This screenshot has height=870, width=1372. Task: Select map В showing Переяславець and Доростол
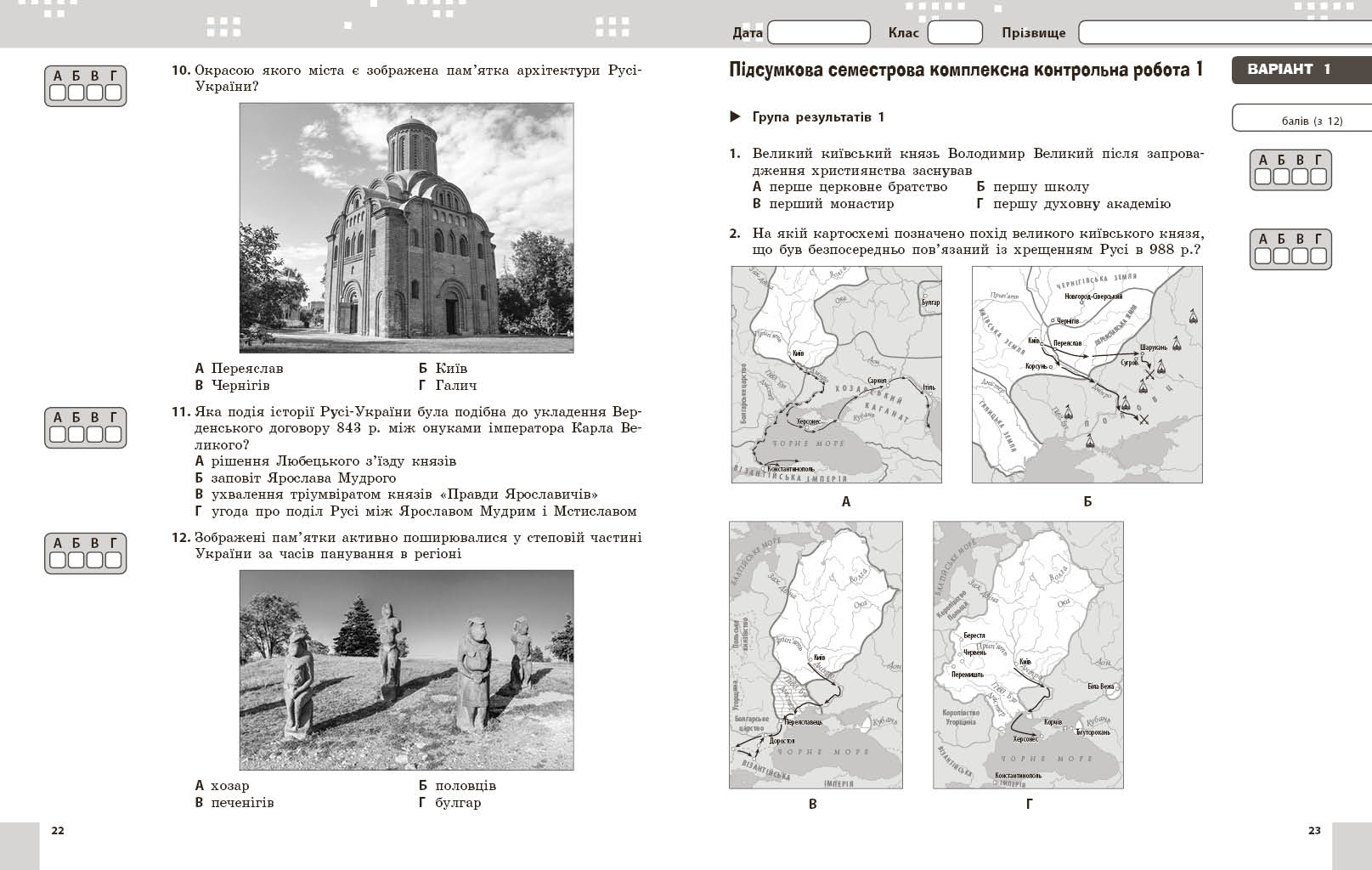816,655
